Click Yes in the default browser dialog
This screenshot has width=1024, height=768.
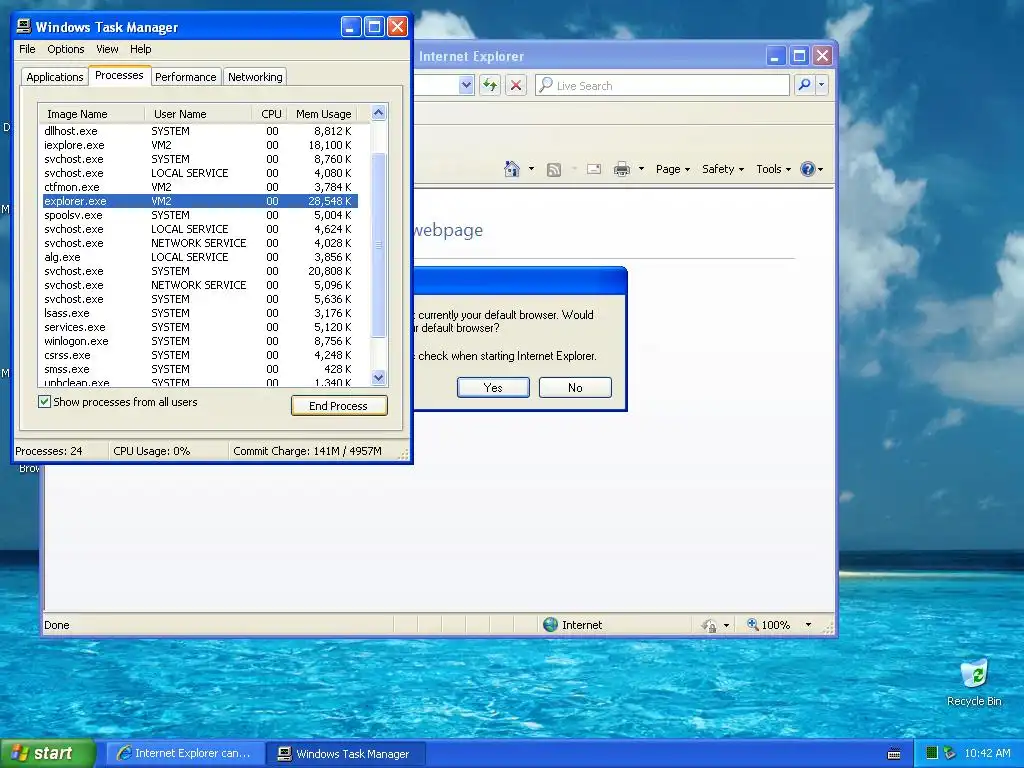click(x=493, y=387)
